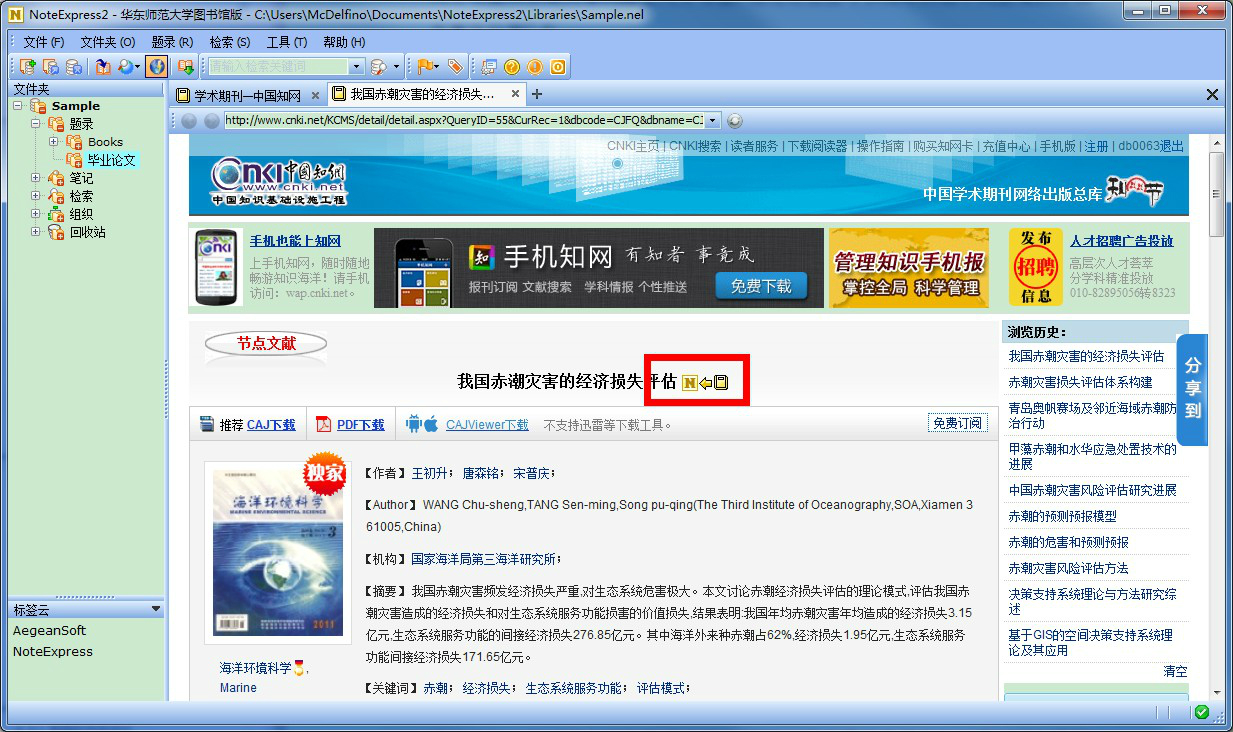Collapse the 题录 folder node
This screenshot has height=732, width=1233.
(36, 124)
